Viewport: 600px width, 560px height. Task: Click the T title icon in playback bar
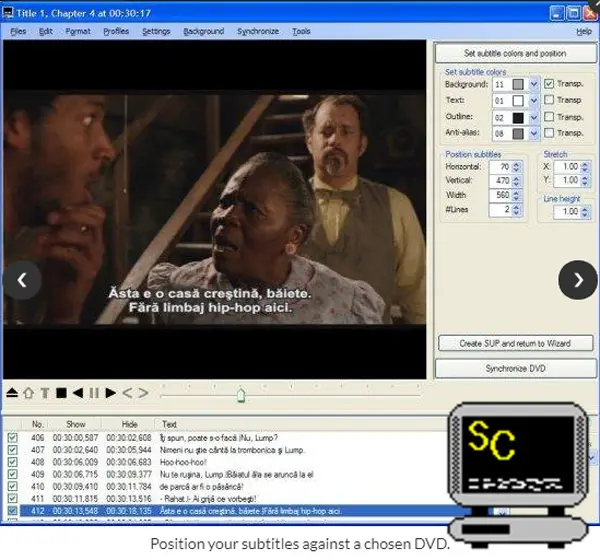tap(45, 393)
